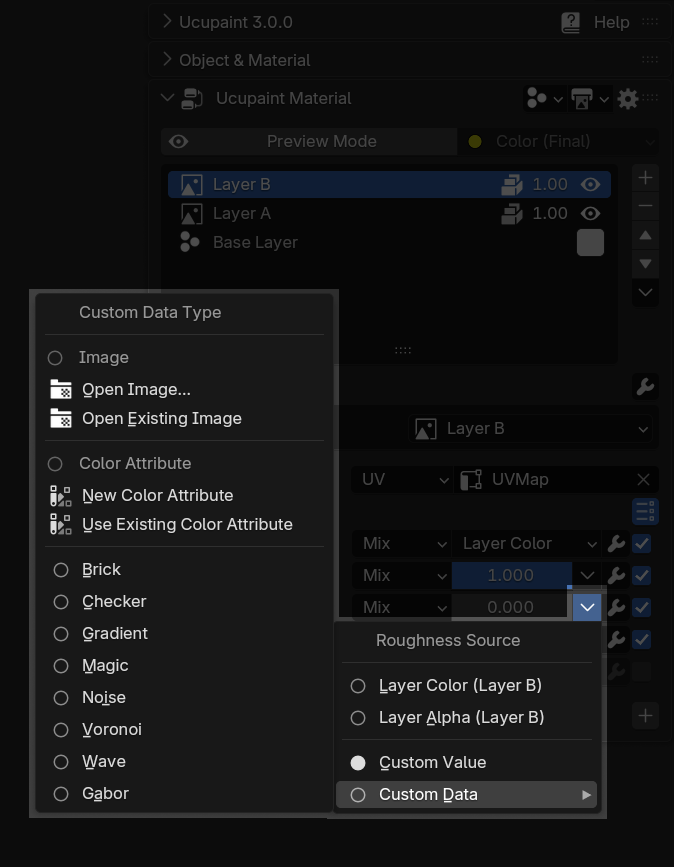Click the Open Image folder icon
The width and height of the screenshot is (674, 867).
(61, 389)
